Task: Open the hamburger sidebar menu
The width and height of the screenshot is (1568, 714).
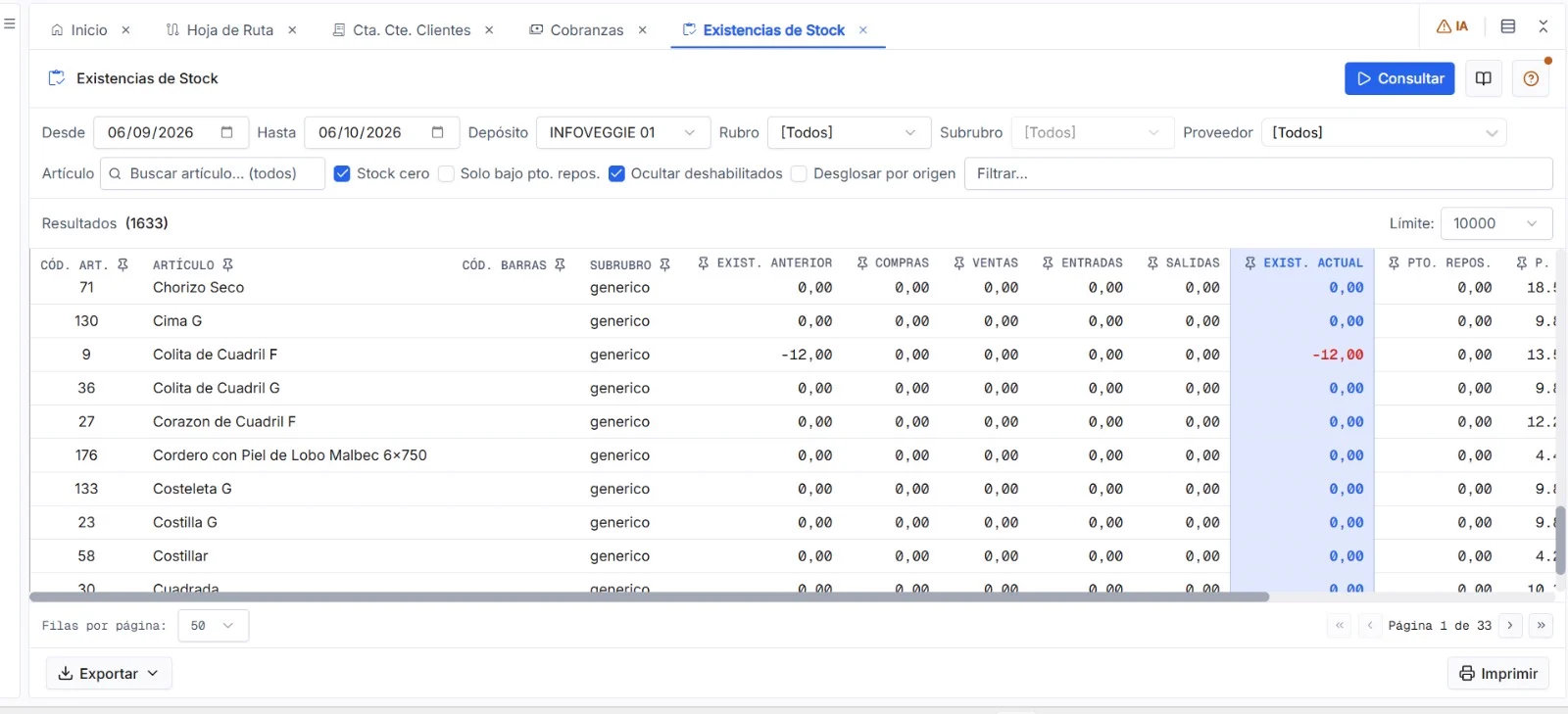Action: (10, 24)
